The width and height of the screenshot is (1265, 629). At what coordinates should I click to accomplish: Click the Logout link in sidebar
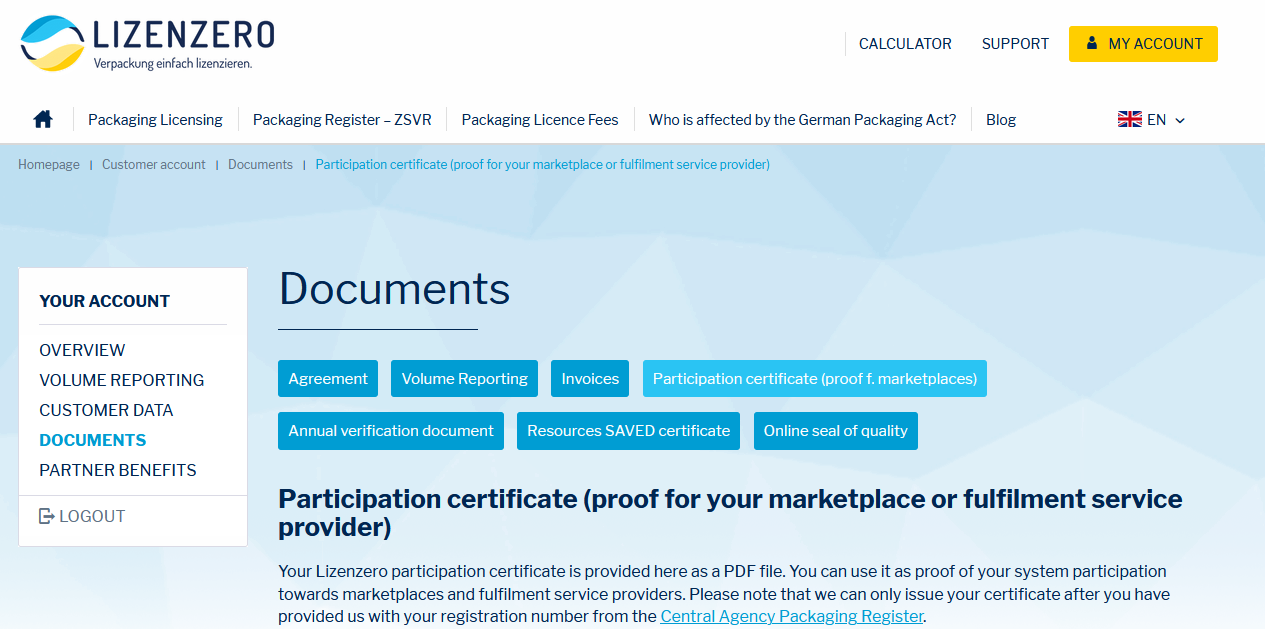(82, 516)
